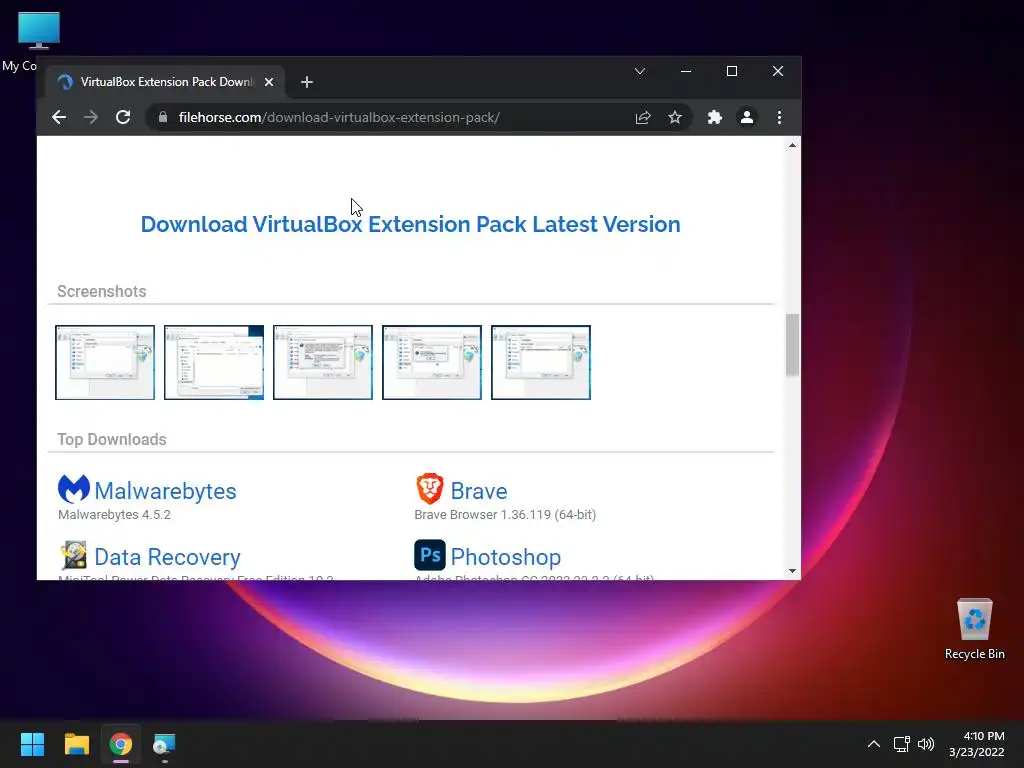Click the Screenshots section heading
1024x768 pixels.
coord(102,291)
